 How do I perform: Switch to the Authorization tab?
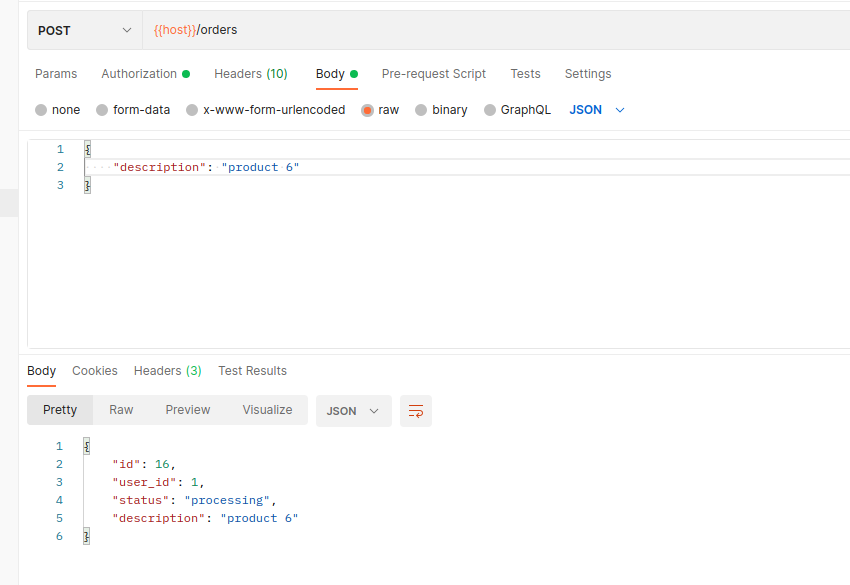pos(139,74)
